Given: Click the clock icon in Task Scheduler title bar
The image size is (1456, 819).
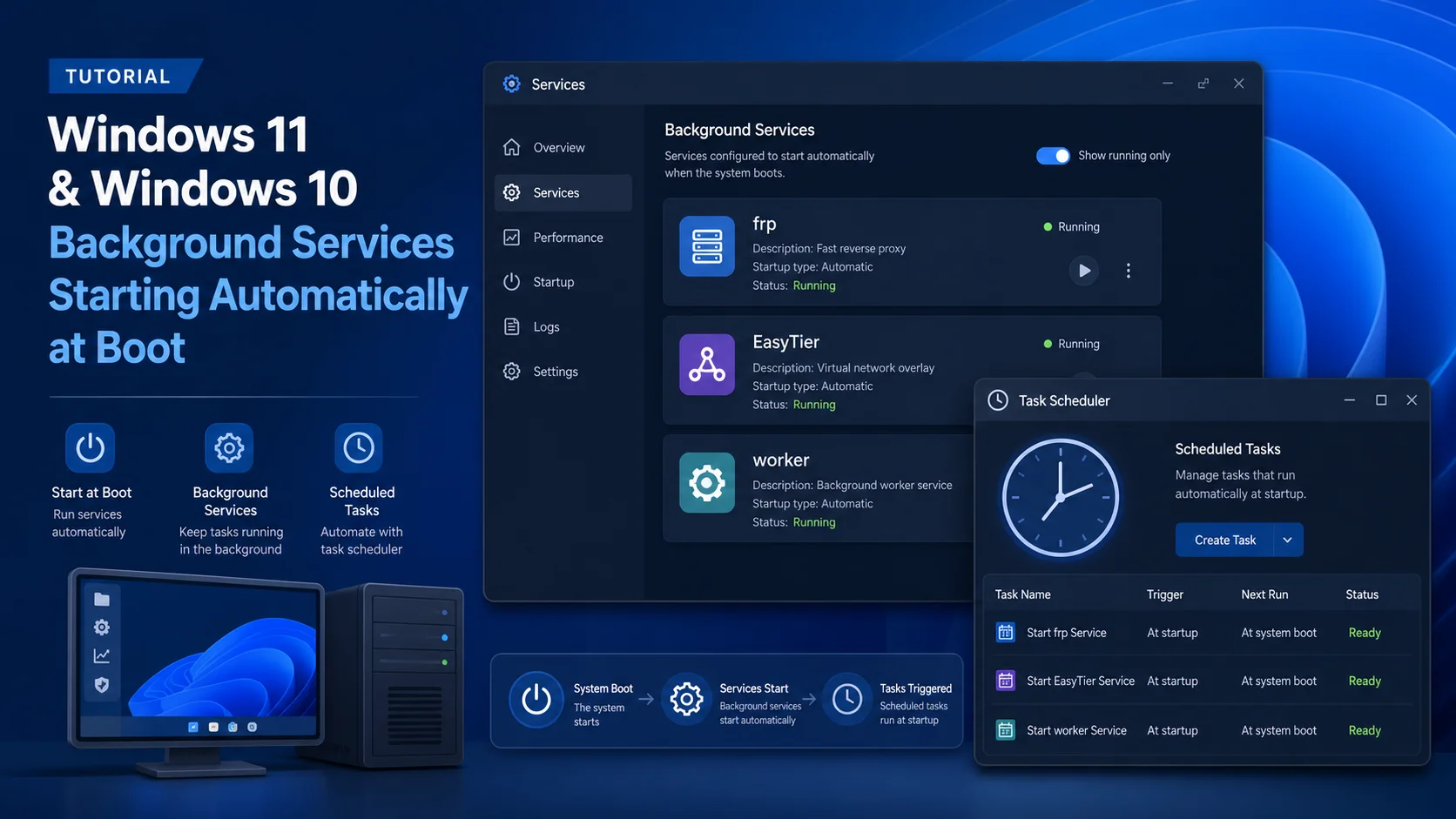Looking at the screenshot, I should (x=998, y=400).
